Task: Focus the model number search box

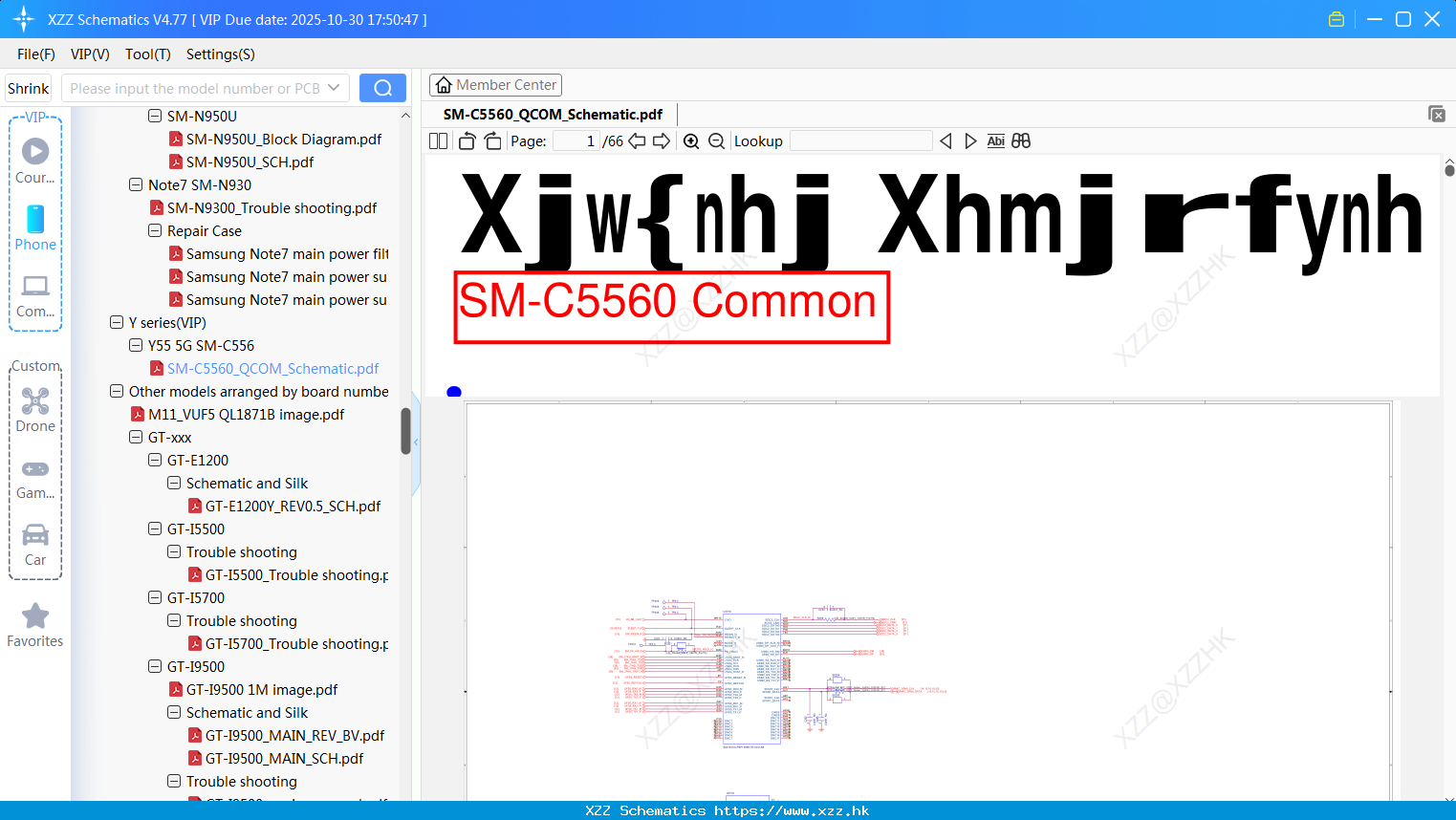Action: pos(194,88)
